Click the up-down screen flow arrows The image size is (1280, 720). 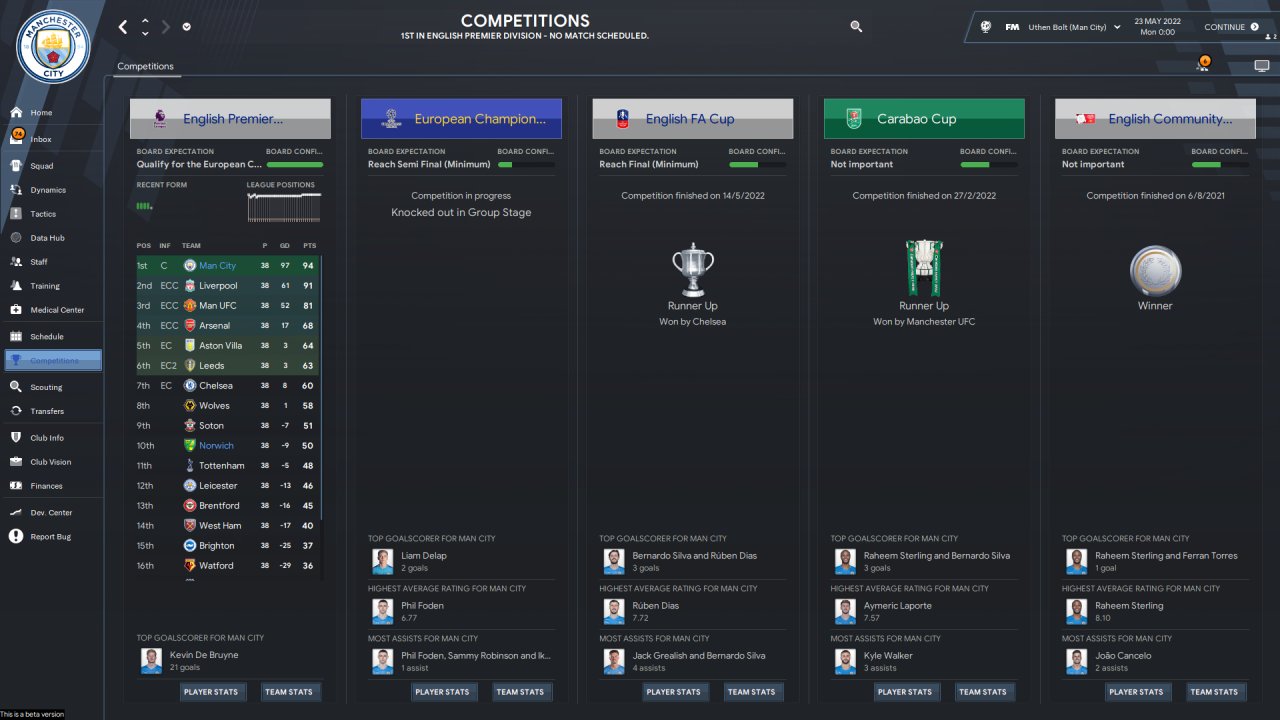(145, 27)
